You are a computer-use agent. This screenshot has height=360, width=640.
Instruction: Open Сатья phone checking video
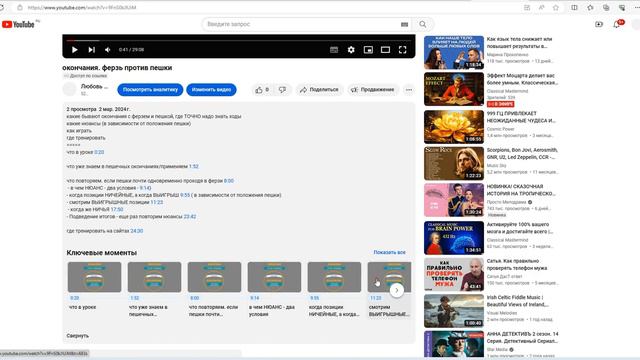click(454, 274)
